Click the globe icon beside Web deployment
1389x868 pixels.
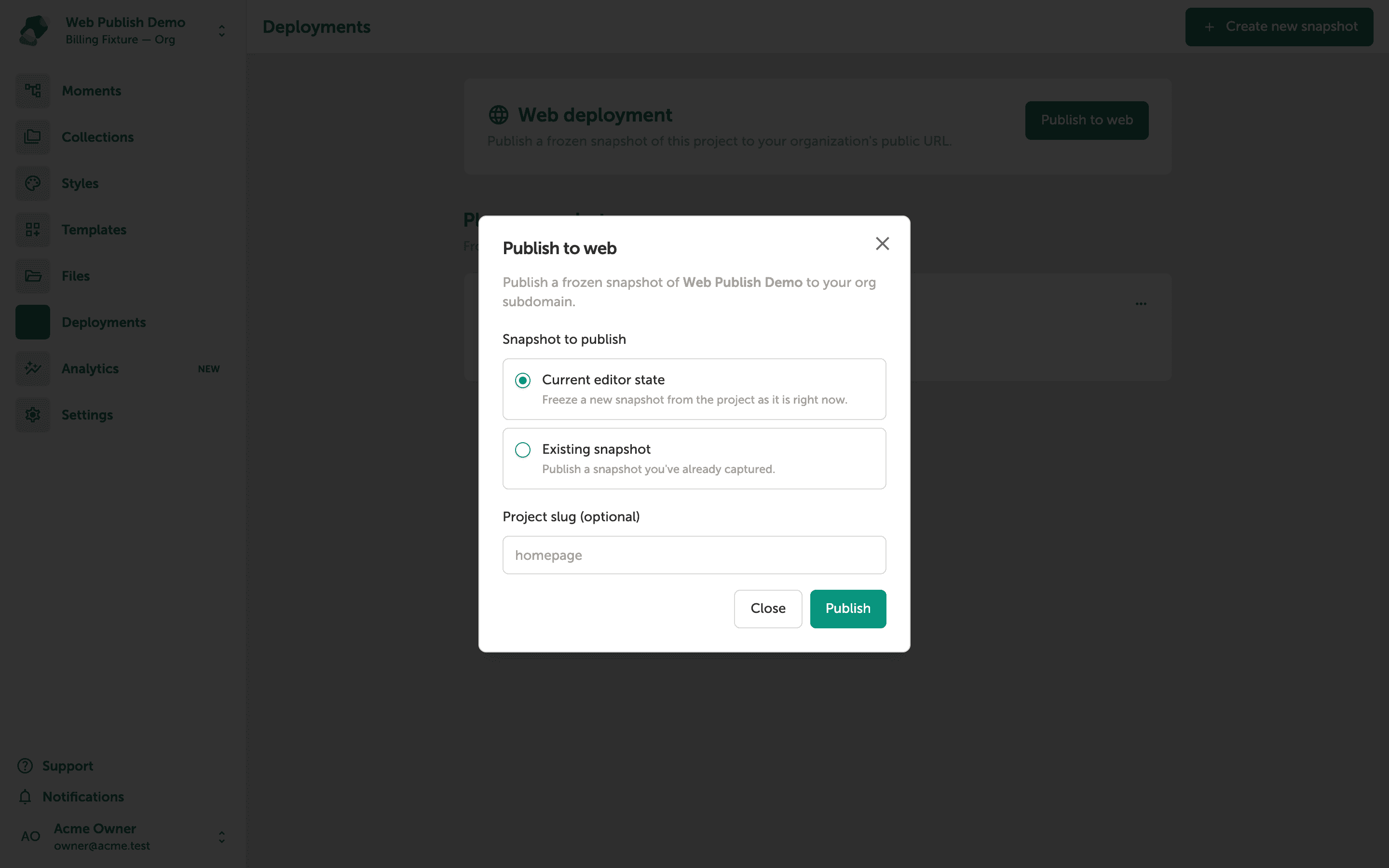tap(498, 115)
